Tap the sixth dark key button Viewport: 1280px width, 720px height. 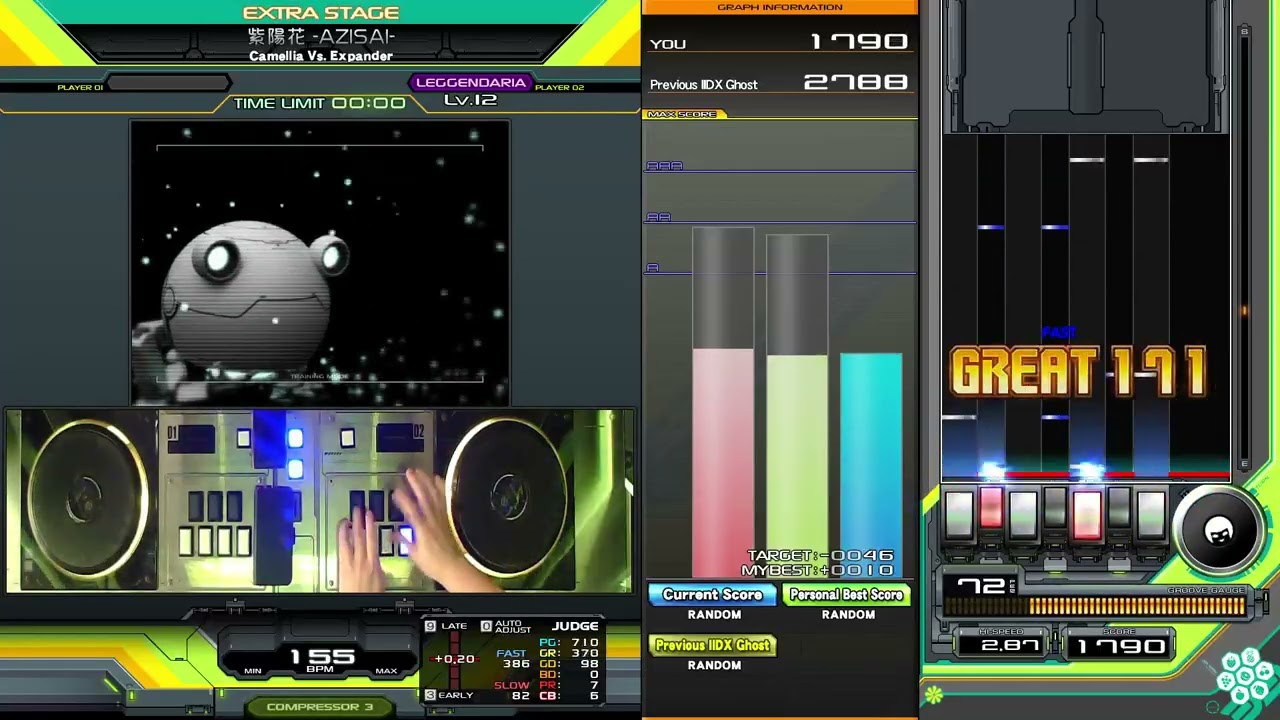[x=1119, y=508]
